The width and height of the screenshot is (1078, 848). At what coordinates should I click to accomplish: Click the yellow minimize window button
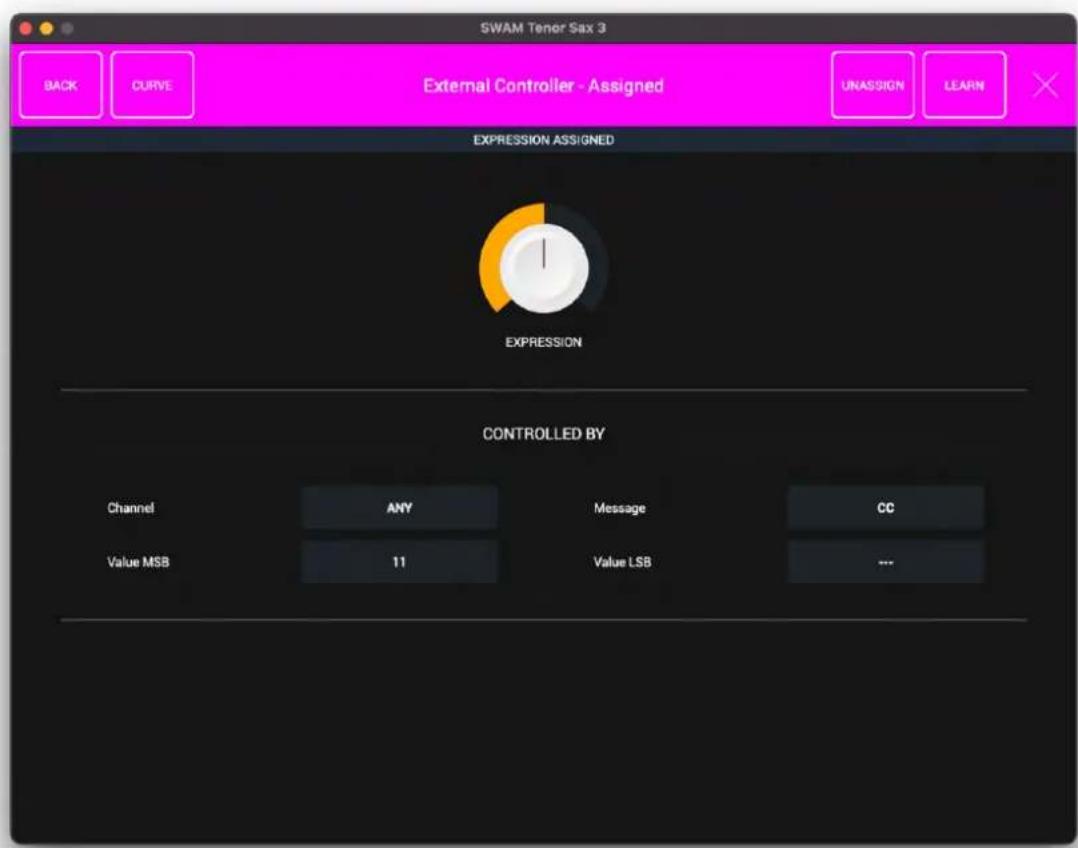click(x=47, y=28)
